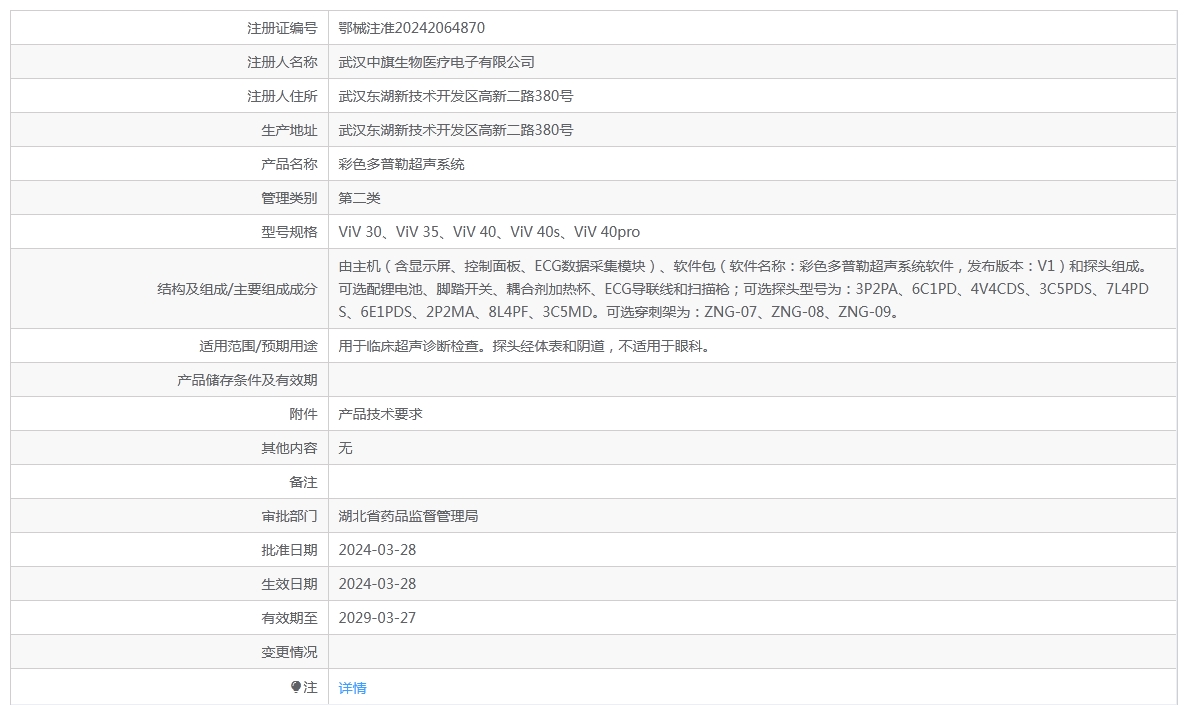Select structure description starting 由主机
Image resolution: width=1189 pixels, height=705 pixels.
pos(745,289)
